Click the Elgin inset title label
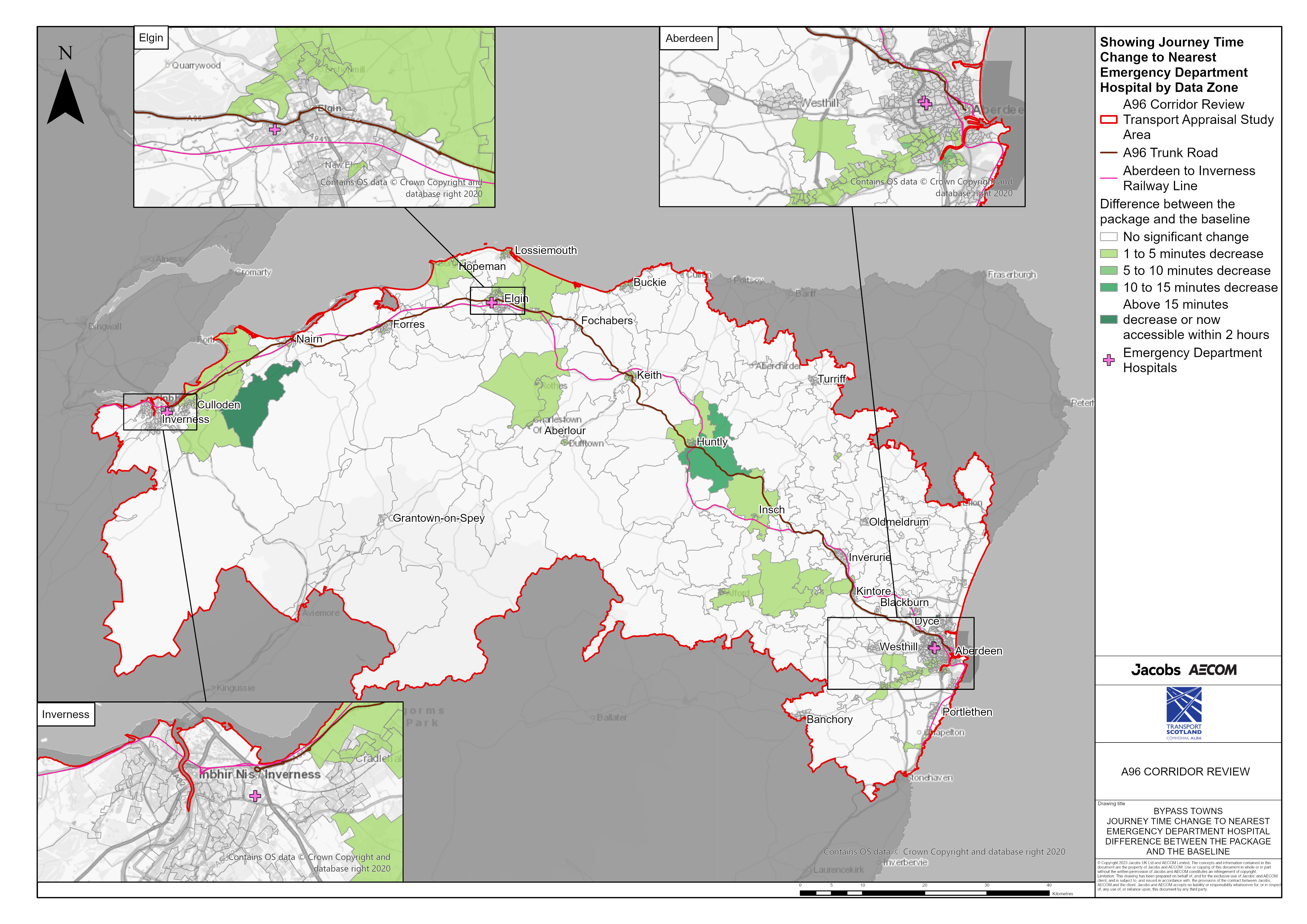 tap(151, 38)
